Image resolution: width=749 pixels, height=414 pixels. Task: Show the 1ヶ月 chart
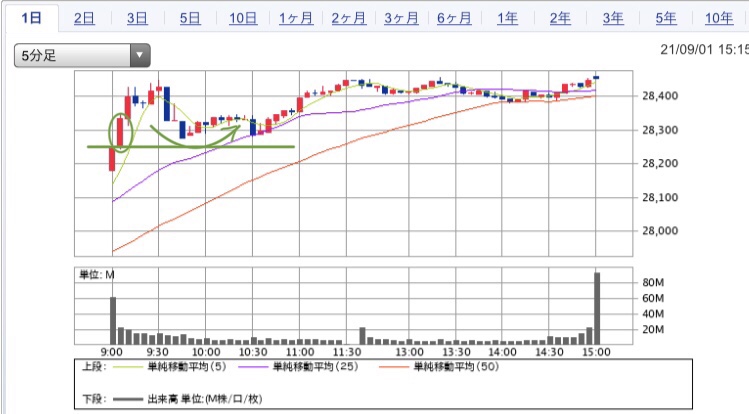[x=296, y=18]
